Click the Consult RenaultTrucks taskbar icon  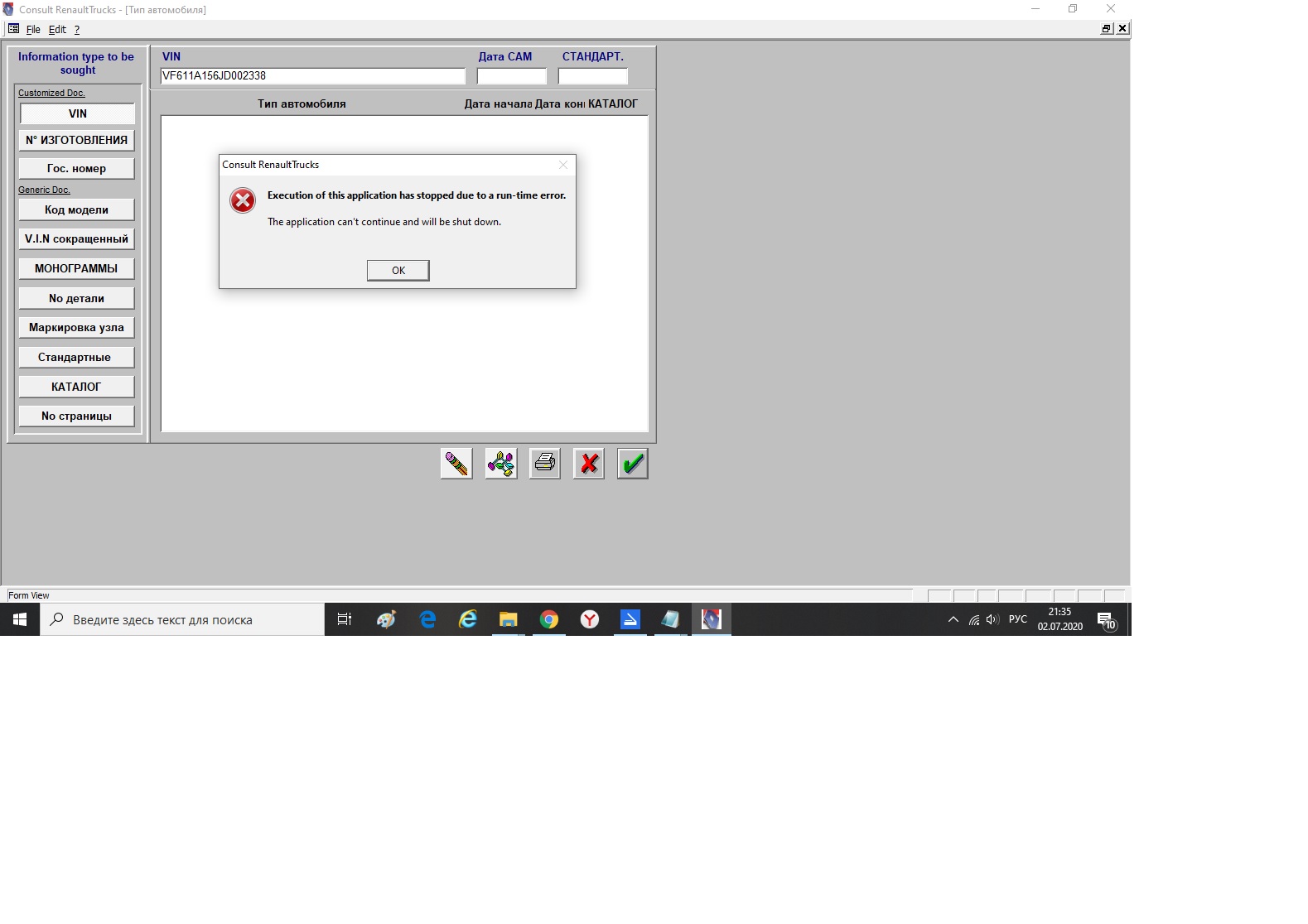pyautogui.click(x=712, y=619)
